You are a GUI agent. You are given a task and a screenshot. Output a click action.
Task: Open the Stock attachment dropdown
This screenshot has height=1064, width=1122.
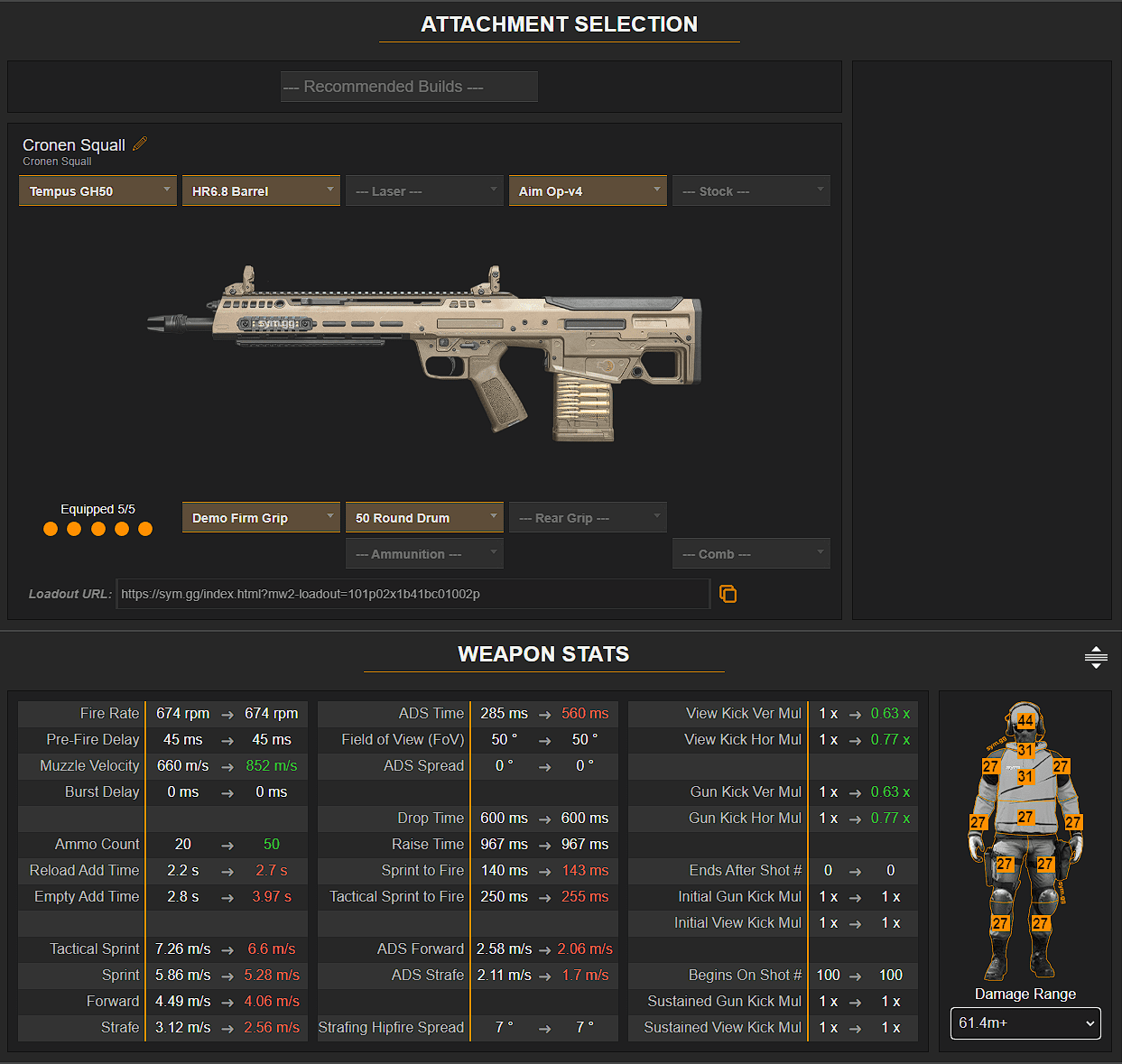pos(751,190)
